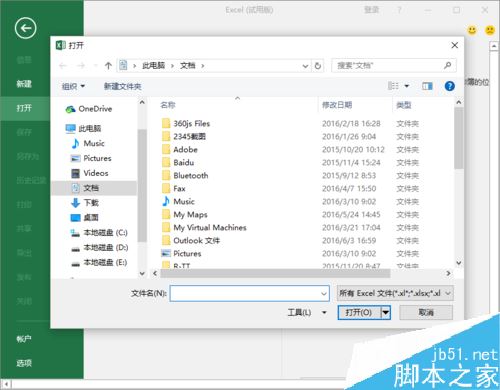Viewport: 500px width, 390px height.
Task: Select the My Maps folder
Action: (185, 215)
